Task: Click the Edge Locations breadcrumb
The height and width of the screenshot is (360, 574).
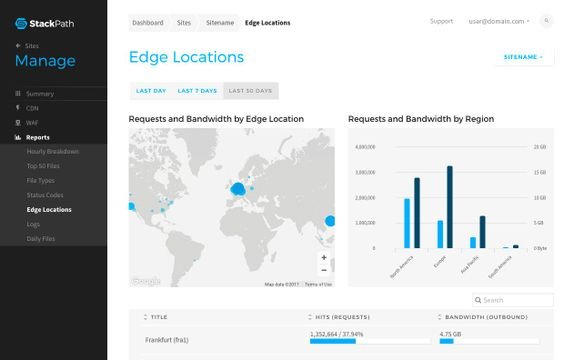Action: tap(268, 23)
